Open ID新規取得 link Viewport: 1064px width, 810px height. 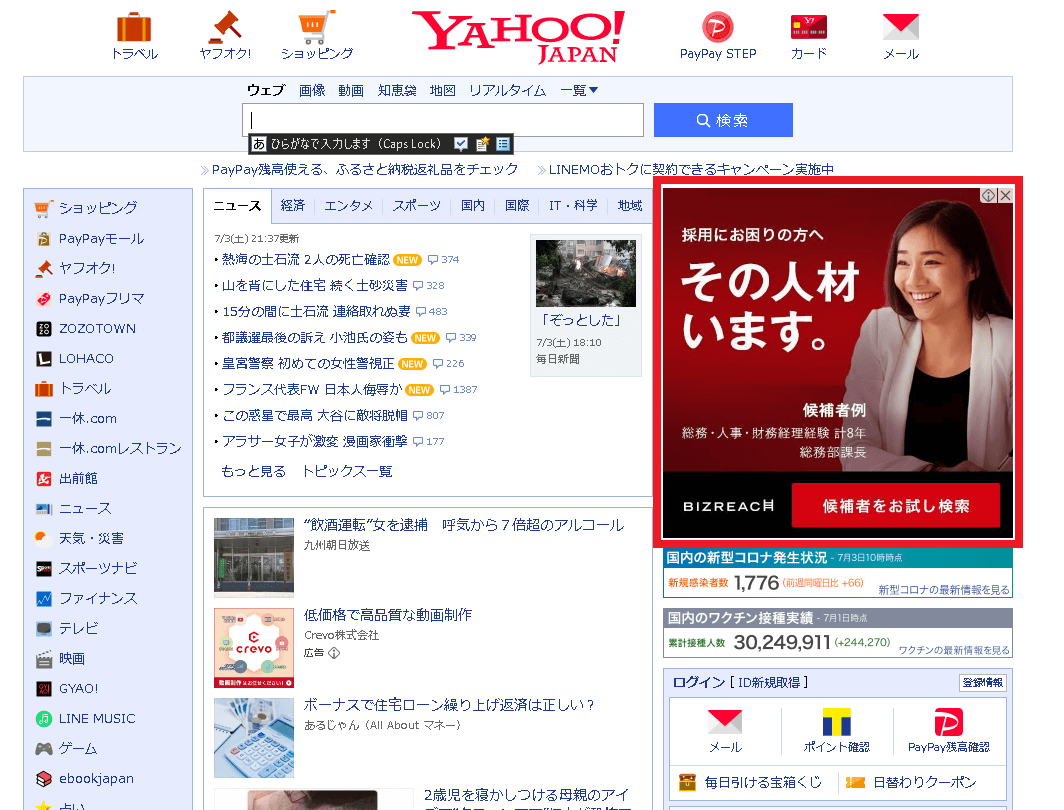[769, 682]
